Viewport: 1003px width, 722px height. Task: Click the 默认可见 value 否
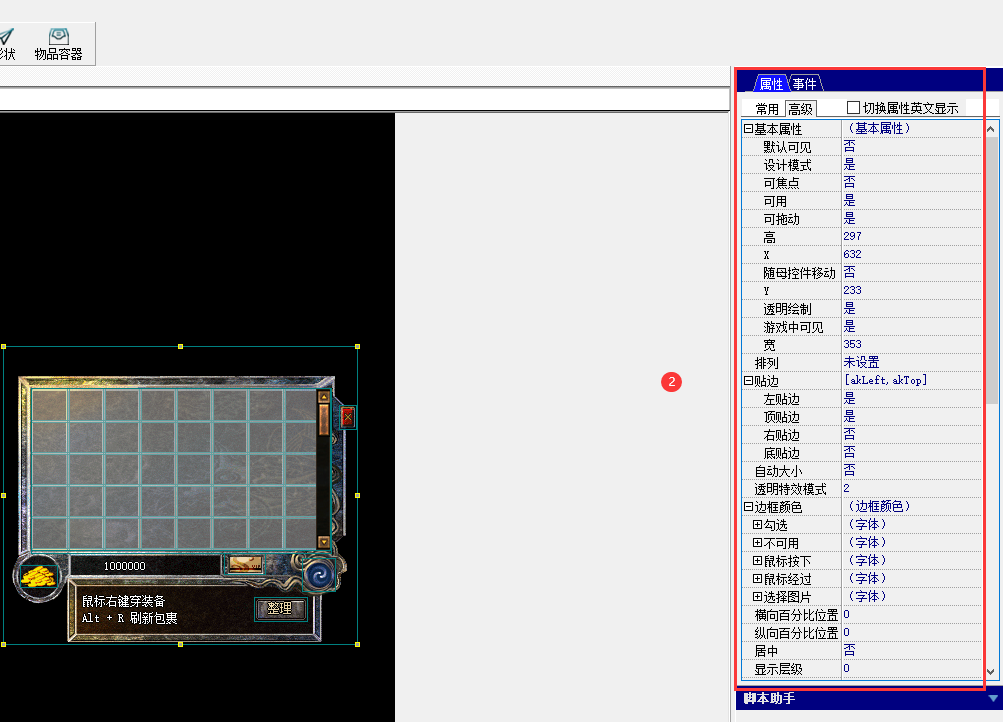tap(849, 146)
